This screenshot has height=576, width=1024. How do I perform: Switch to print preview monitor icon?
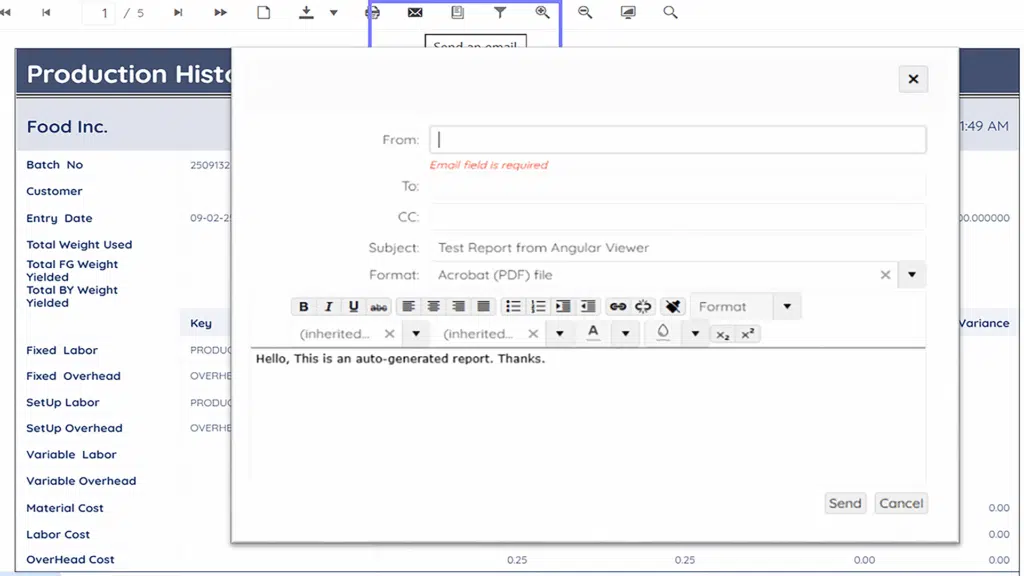(x=628, y=12)
